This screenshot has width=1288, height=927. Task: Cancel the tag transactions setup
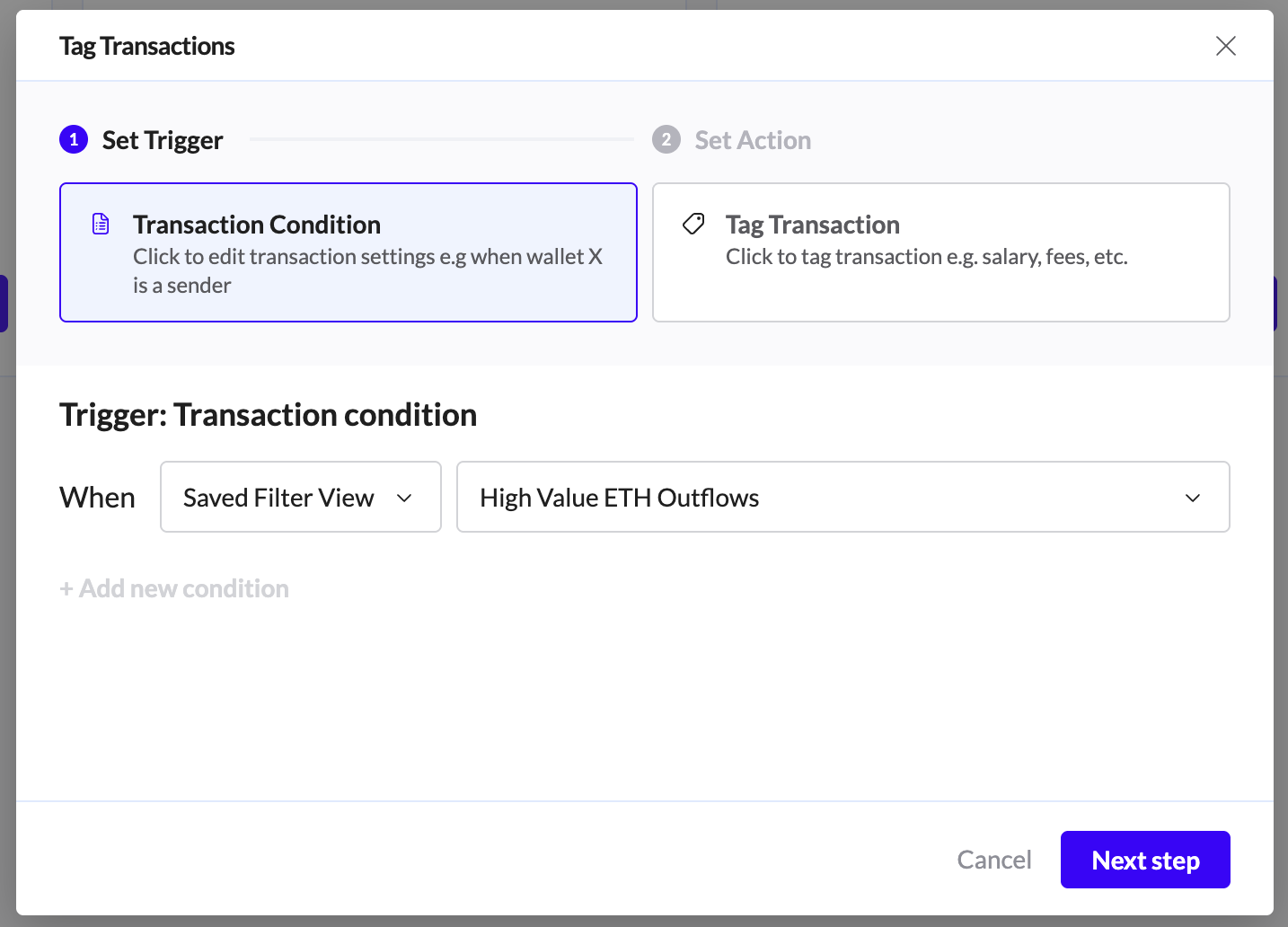click(x=993, y=860)
